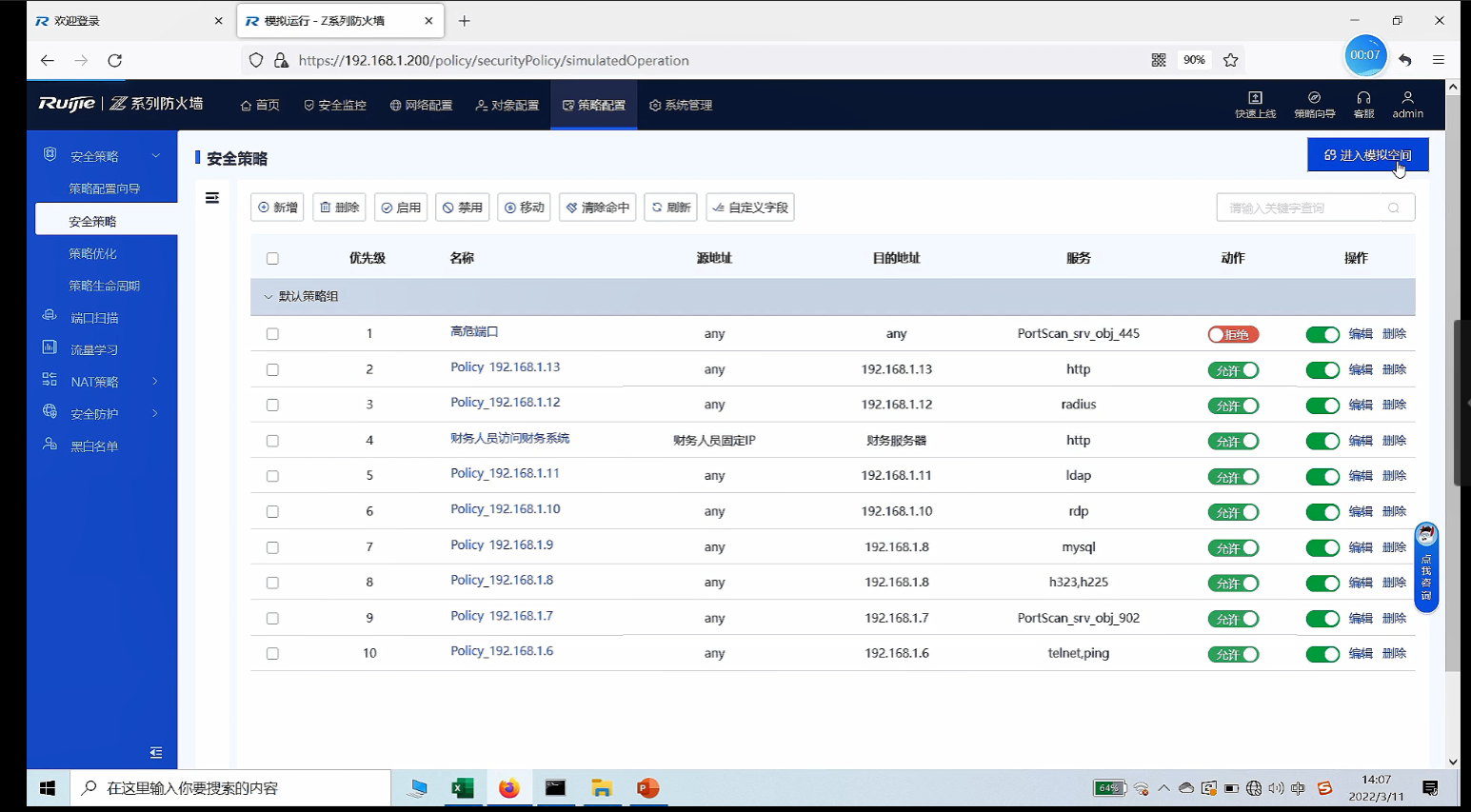Click the hamburger list icon beside toolbar
This screenshot has width=1471, height=812.
[212, 198]
